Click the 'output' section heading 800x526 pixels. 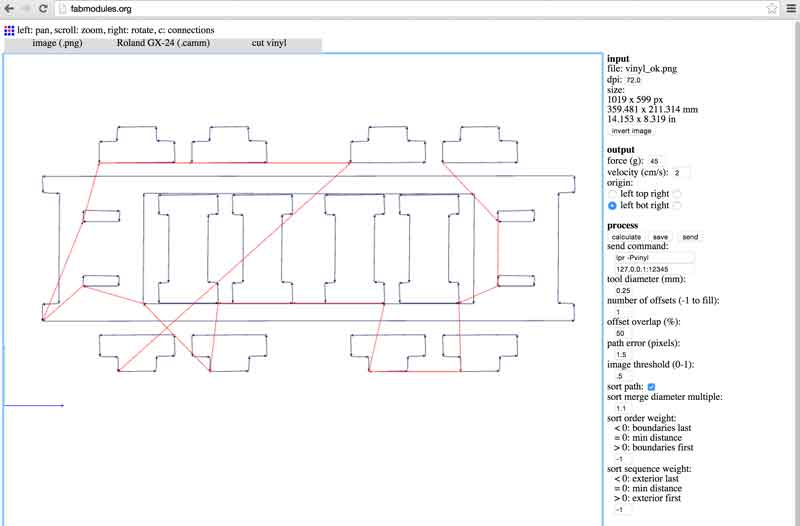[x=621, y=150]
